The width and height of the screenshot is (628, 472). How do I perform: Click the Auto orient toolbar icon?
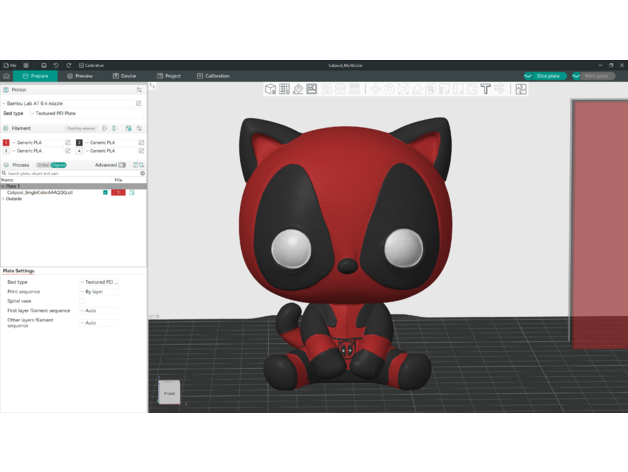(x=298, y=89)
